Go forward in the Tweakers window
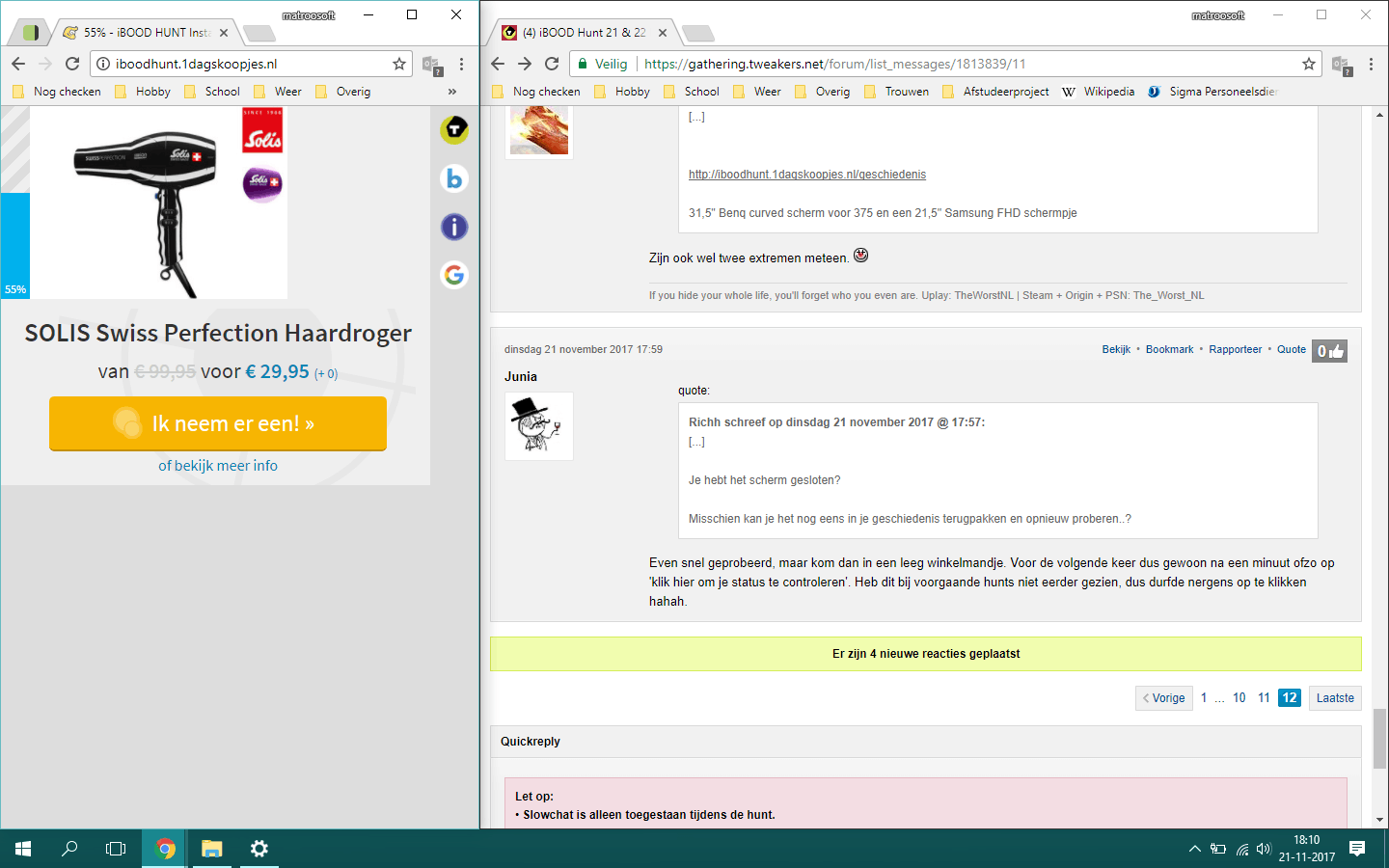 click(x=525, y=64)
